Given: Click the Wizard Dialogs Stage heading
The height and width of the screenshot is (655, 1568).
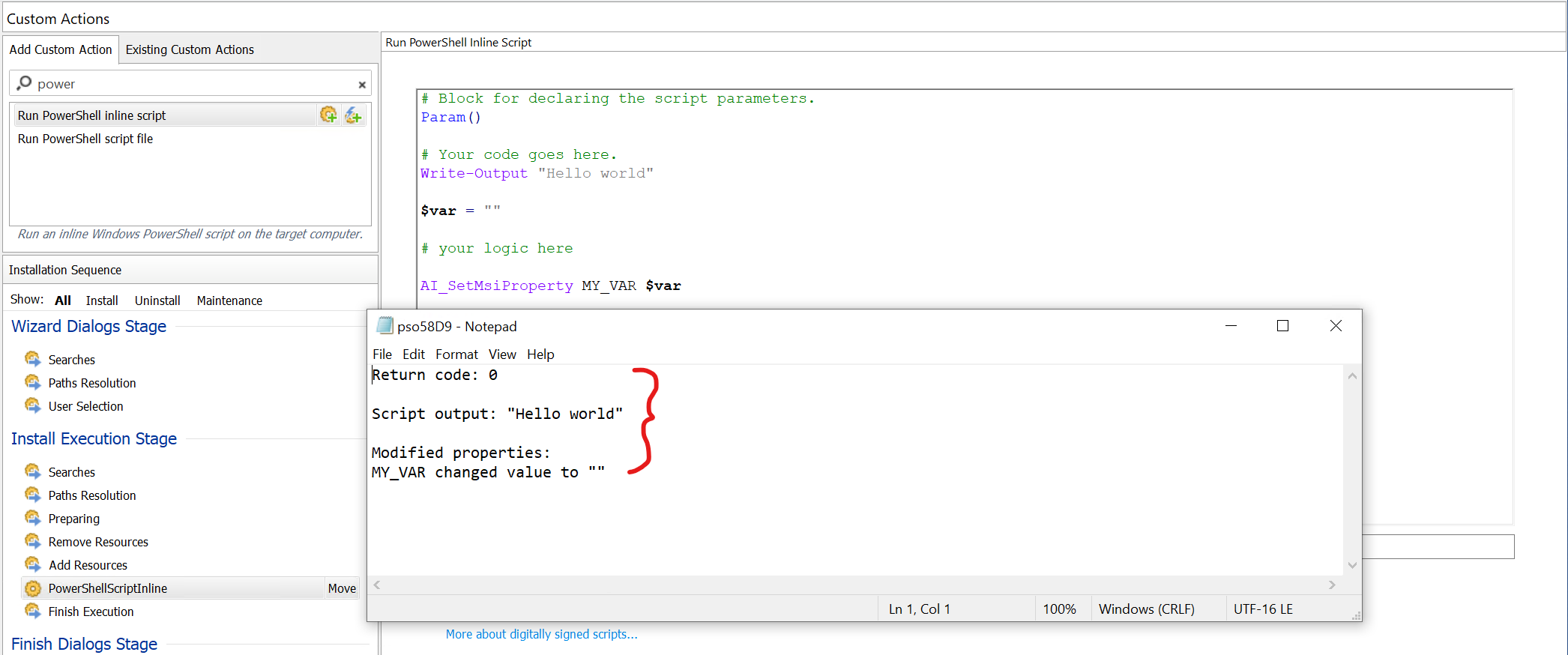Looking at the screenshot, I should coord(89,327).
